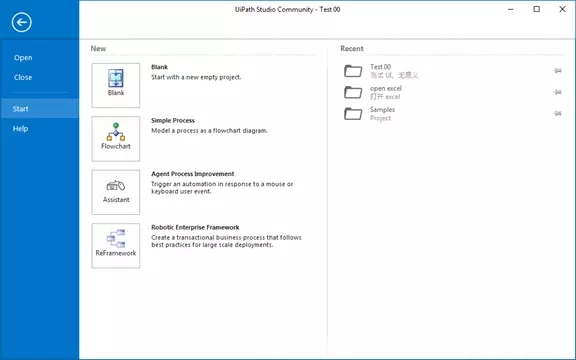Click the Agent Process Improvement heading

pyautogui.click(x=192, y=174)
